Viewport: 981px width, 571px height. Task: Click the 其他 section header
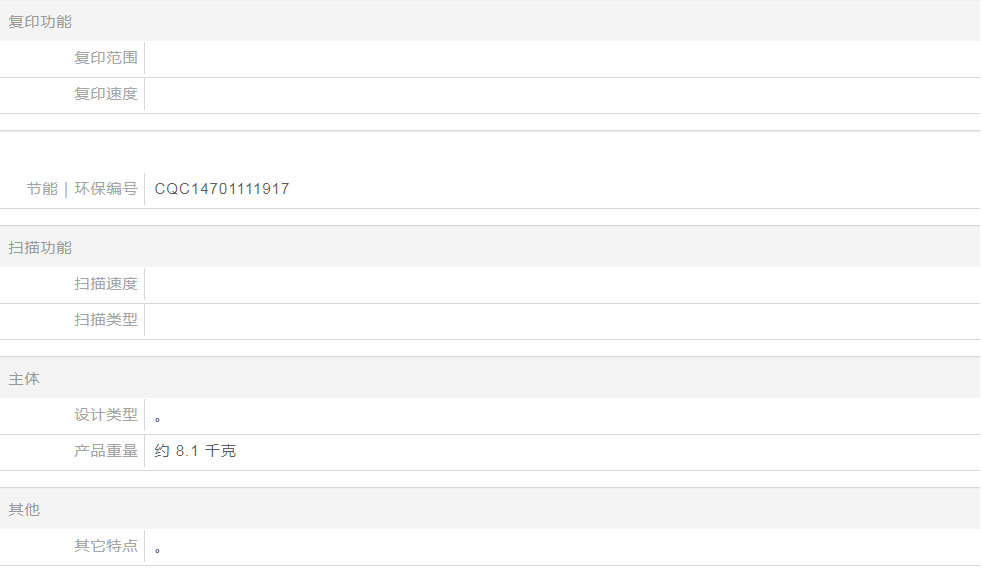click(24, 509)
